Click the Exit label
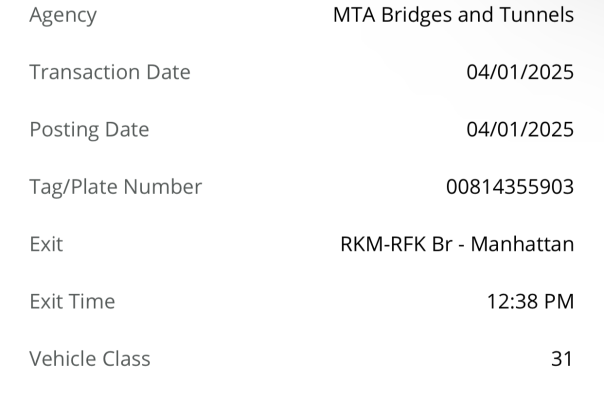Viewport: 604px width, 400px height. (x=46, y=244)
